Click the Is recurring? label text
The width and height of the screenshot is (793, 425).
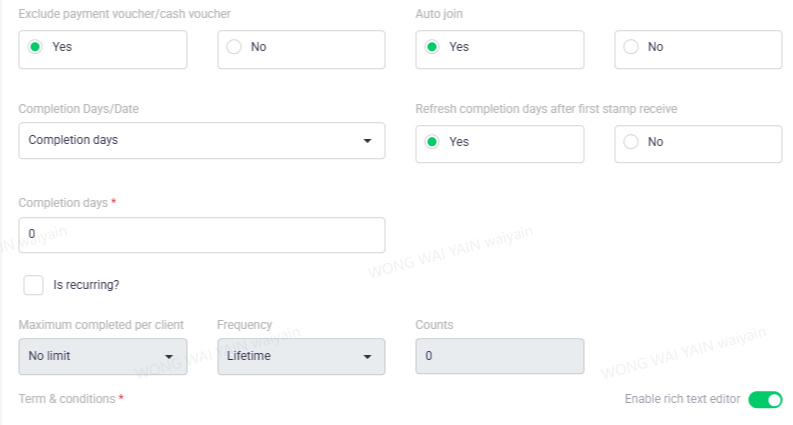pyautogui.click(x=86, y=285)
